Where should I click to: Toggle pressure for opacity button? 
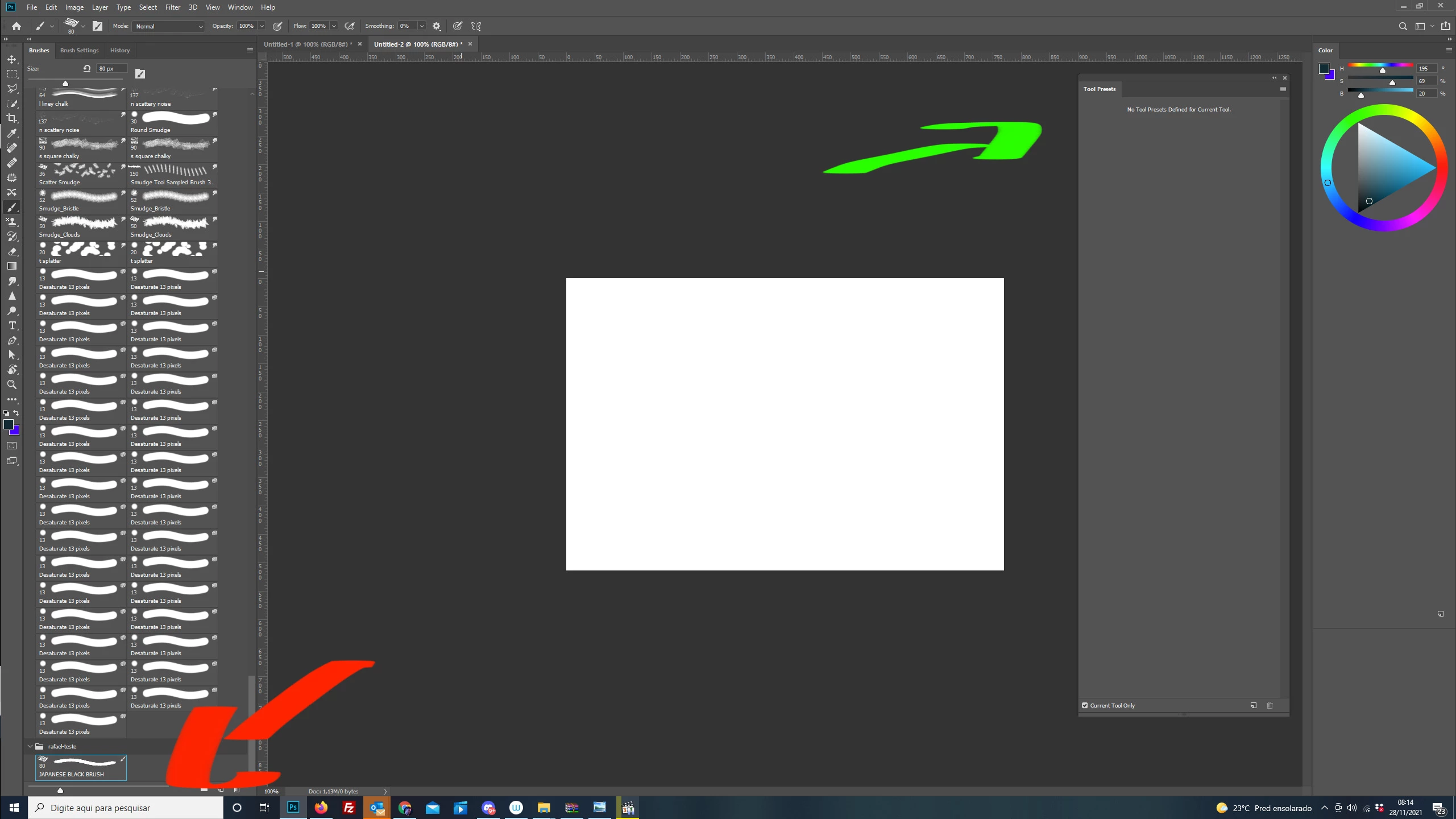[277, 26]
